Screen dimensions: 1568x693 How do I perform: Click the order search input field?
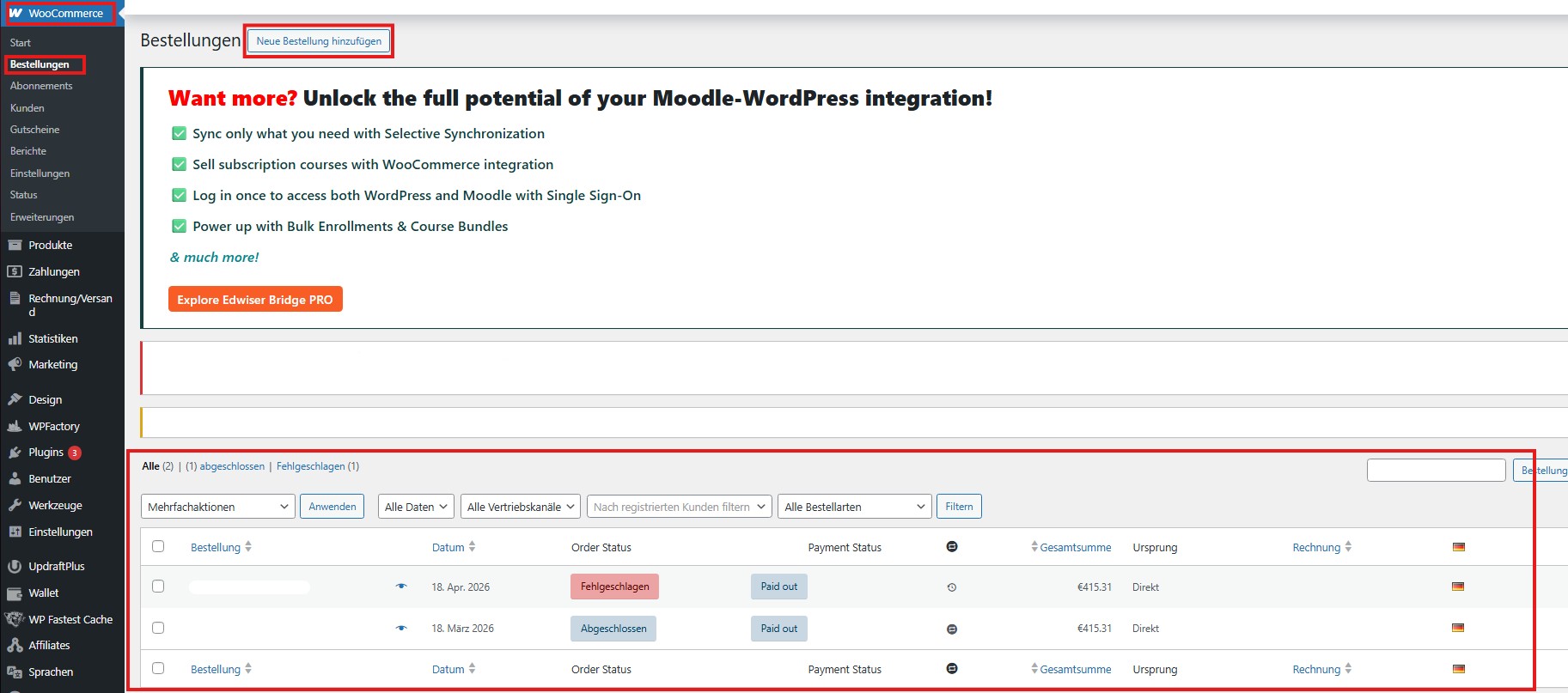point(1437,470)
